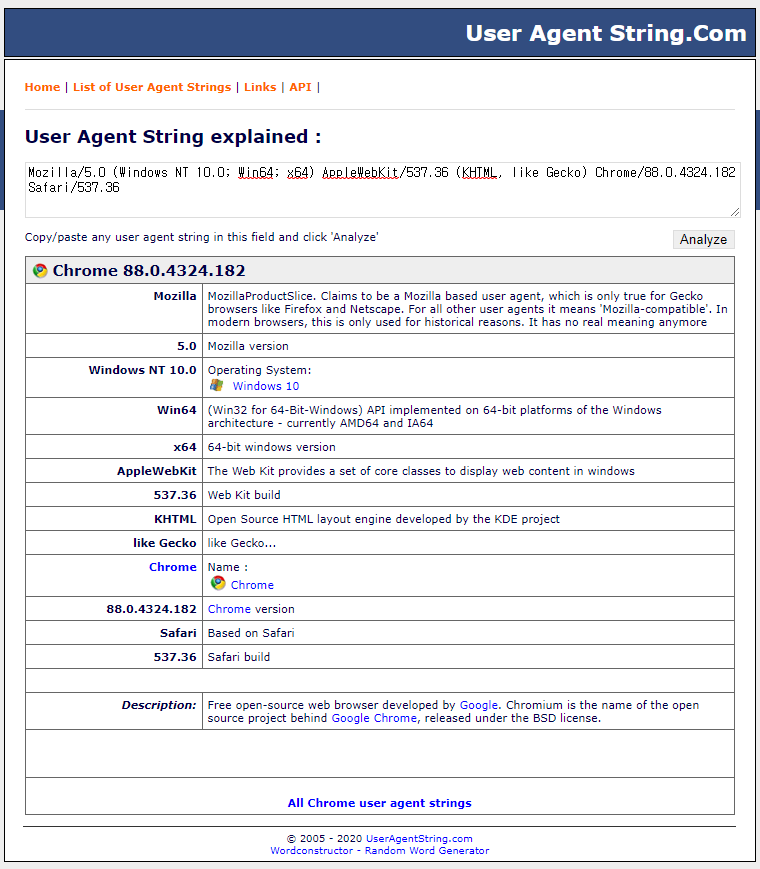The height and width of the screenshot is (869, 760).
Task: Click the Win64 row label
Action: [177, 410]
